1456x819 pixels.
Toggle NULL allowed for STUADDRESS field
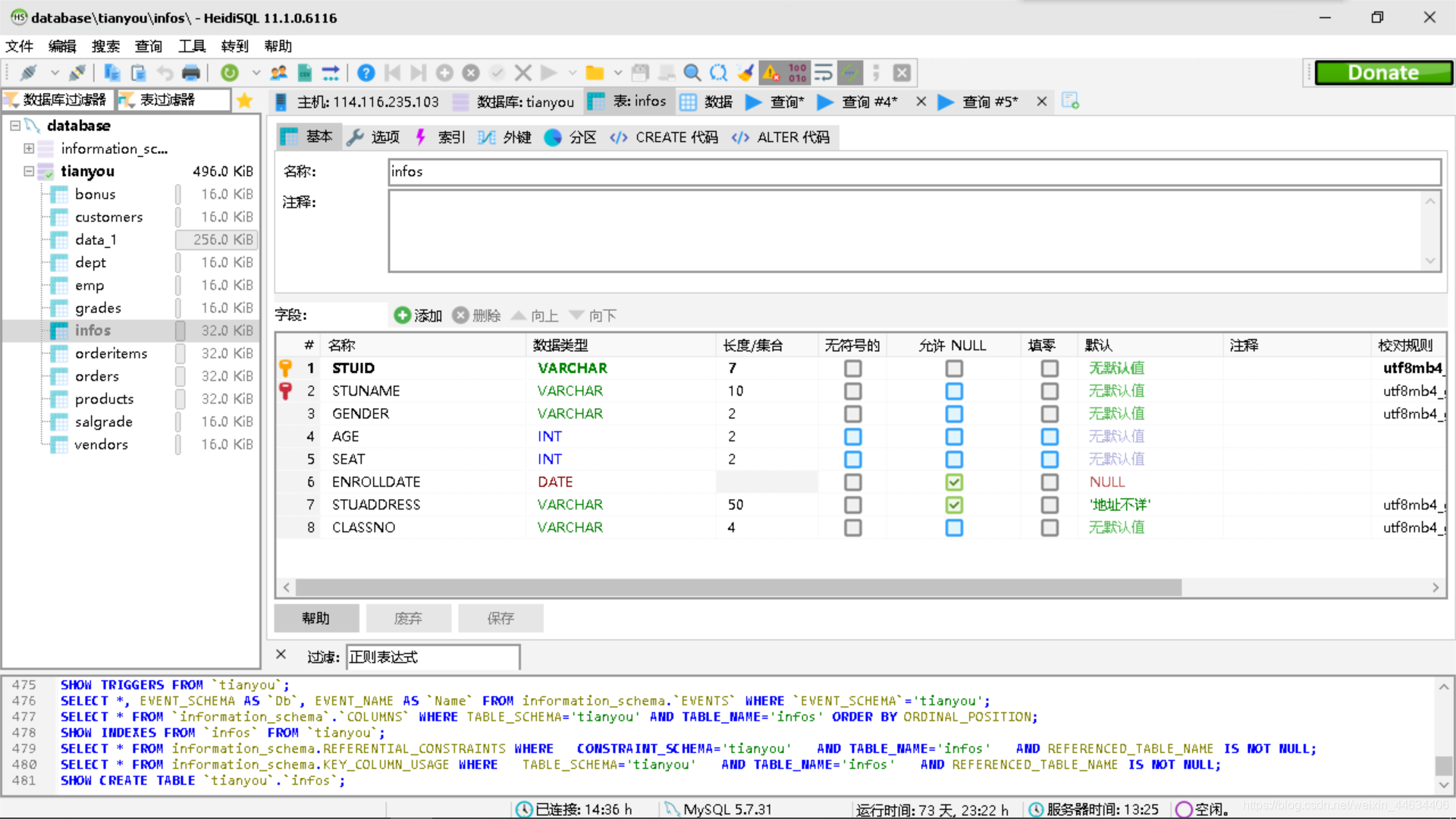953,504
